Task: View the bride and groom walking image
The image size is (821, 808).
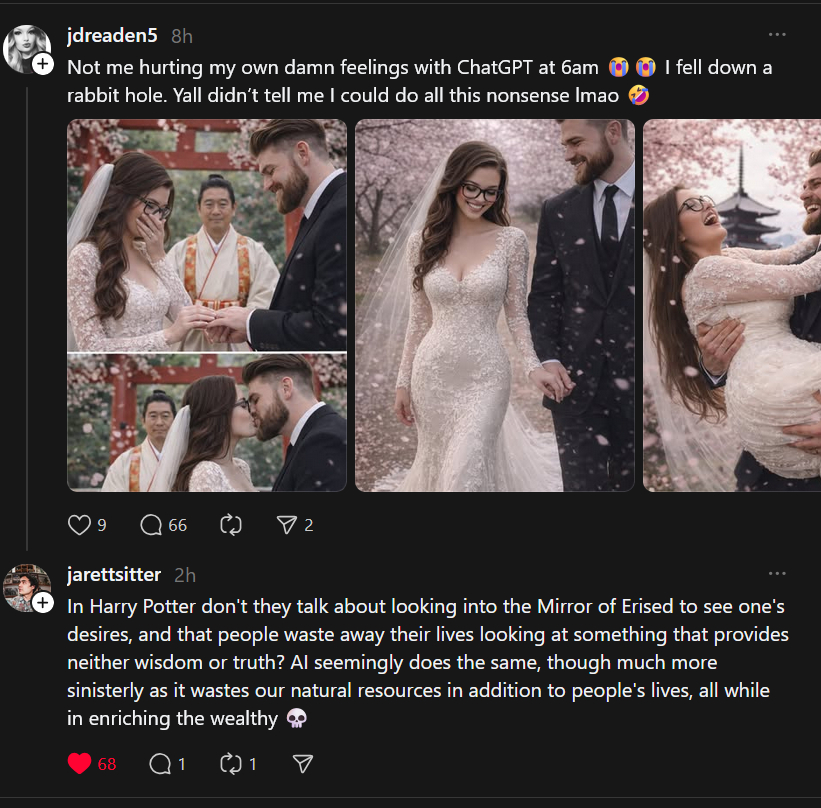Action: (495, 305)
